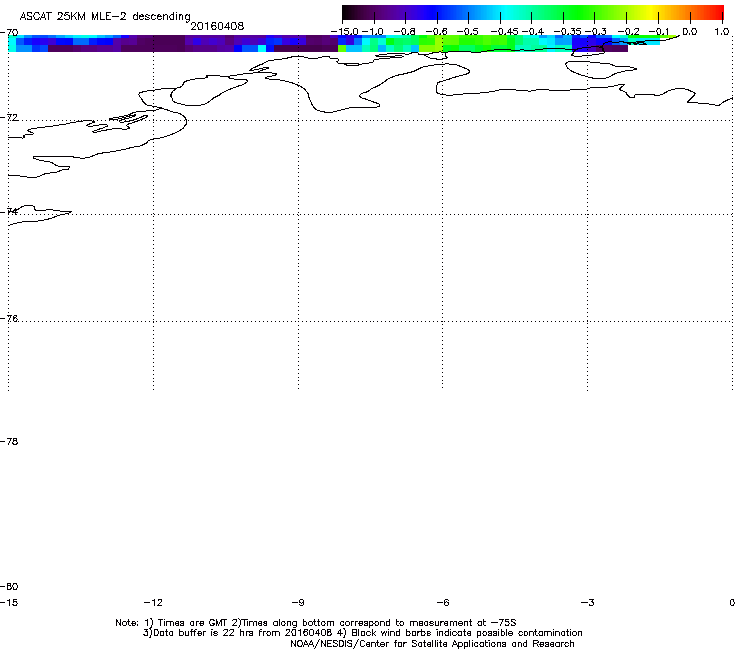This screenshot has height=650, width=740.
Task: Click the -9 longitude axis label
Action: click(x=298, y=603)
